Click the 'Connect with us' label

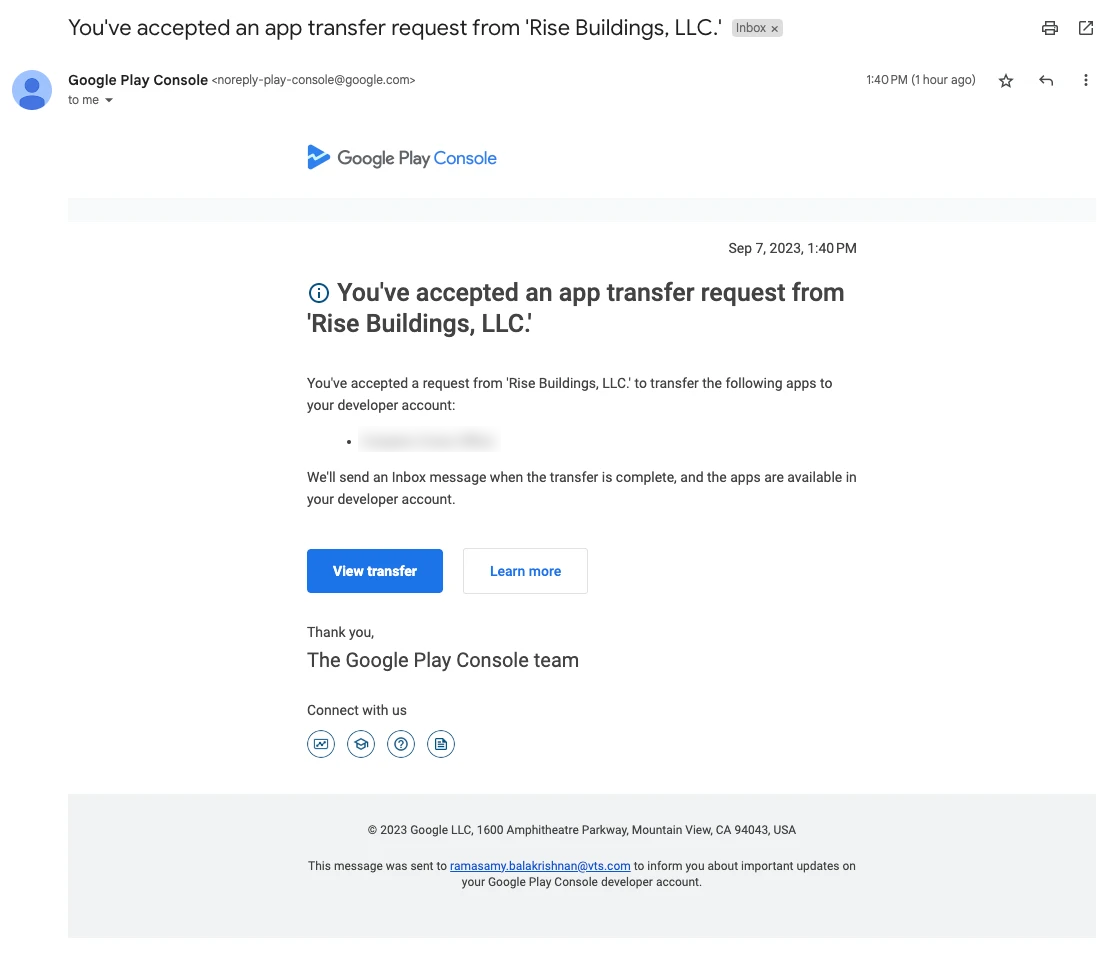357,710
